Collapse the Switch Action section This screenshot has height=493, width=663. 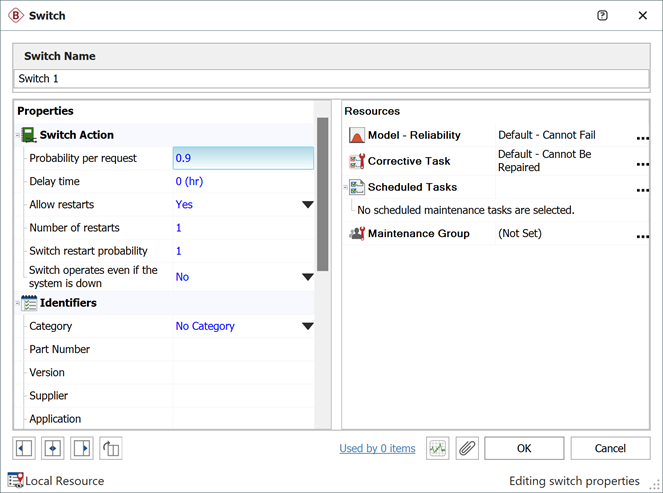(x=18, y=135)
